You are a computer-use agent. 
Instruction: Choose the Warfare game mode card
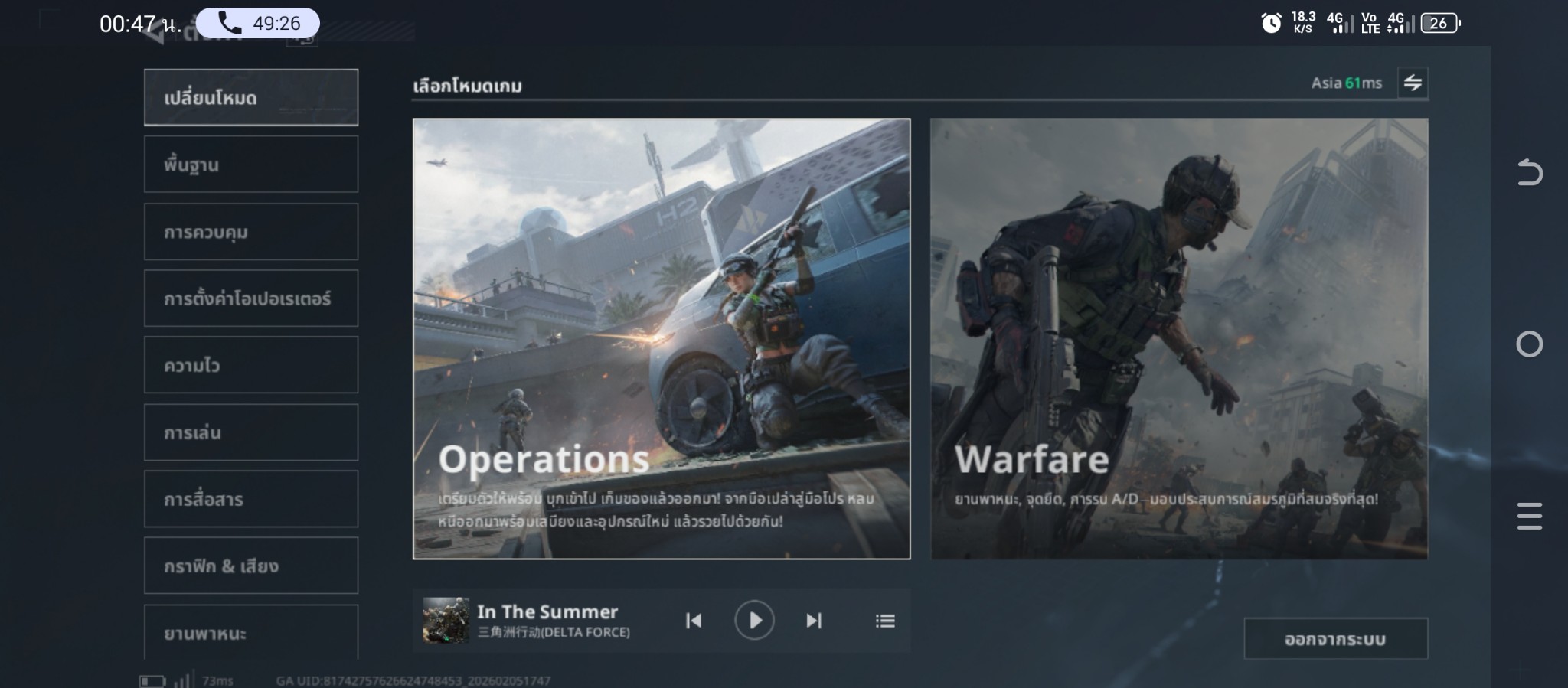coord(1179,338)
